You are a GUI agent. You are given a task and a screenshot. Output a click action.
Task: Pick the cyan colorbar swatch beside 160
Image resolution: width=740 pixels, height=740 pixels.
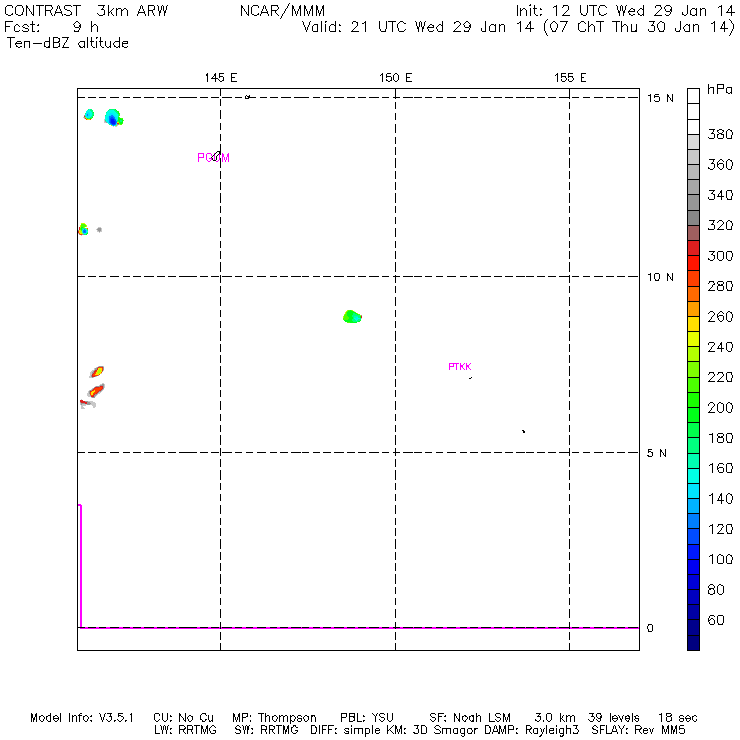693,476
